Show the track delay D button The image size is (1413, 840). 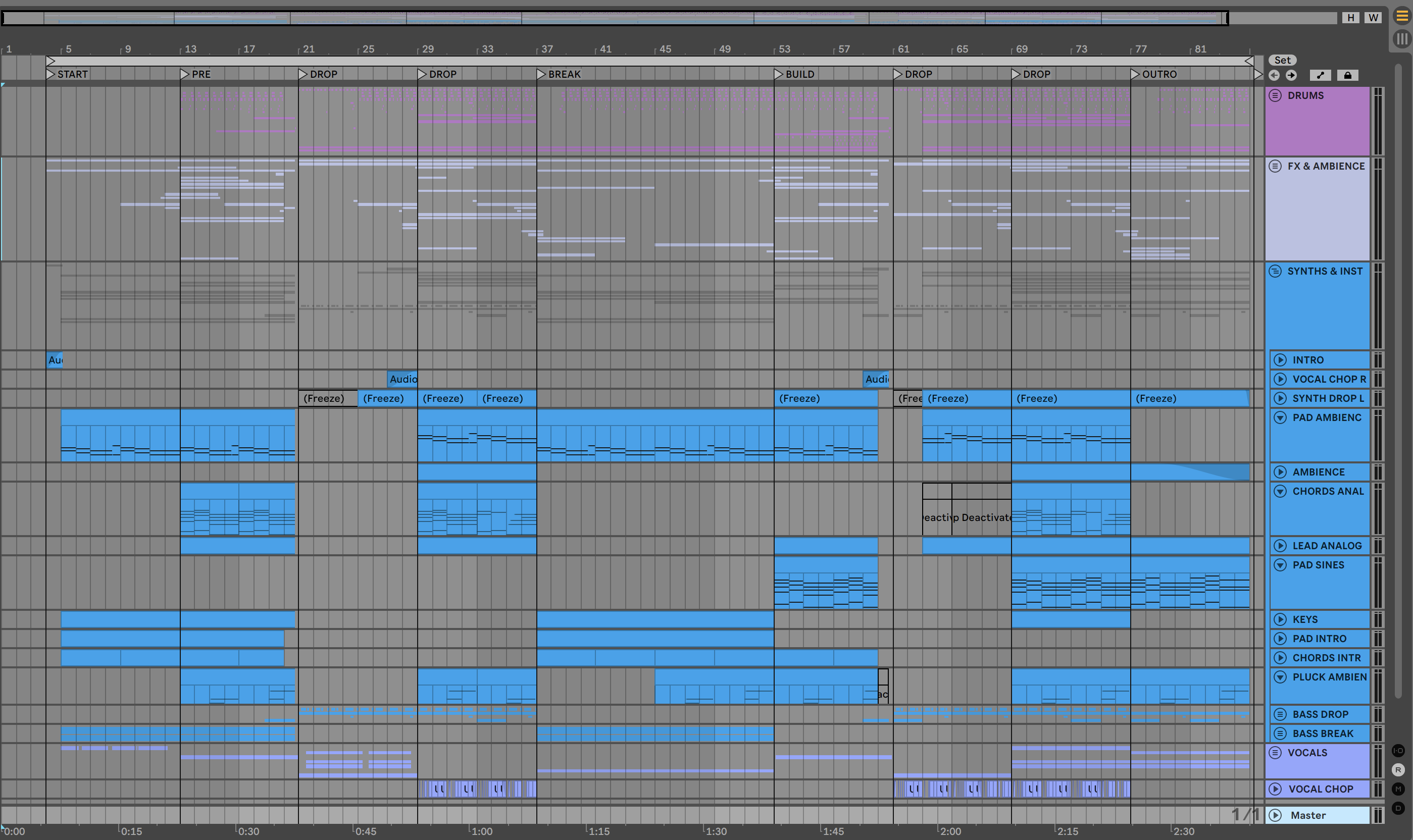click(1398, 808)
